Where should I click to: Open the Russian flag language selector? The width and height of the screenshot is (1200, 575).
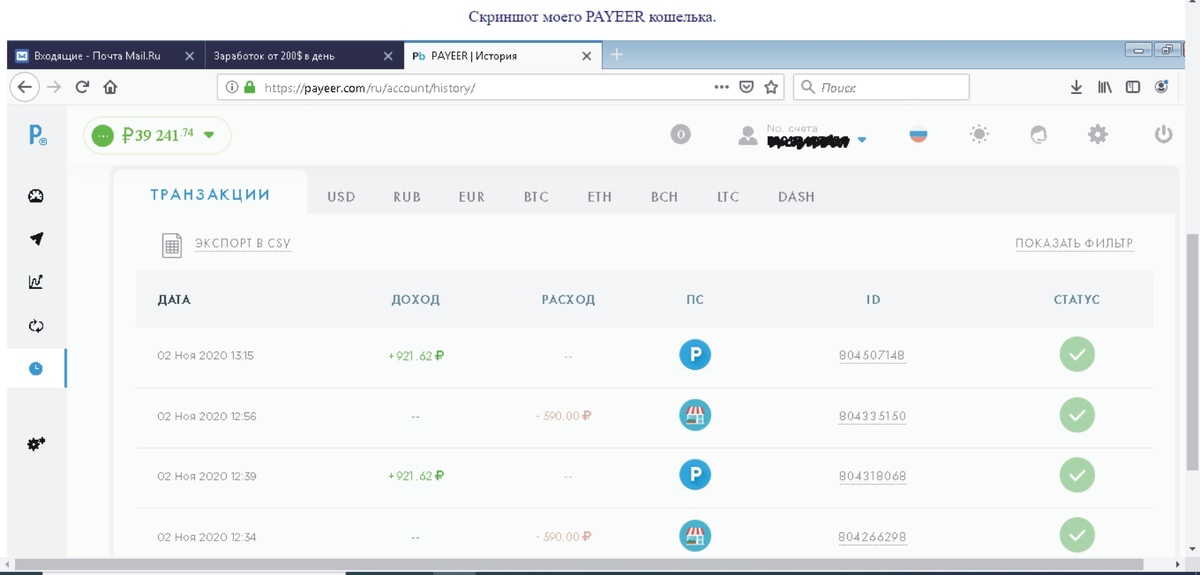click(917, 134)
